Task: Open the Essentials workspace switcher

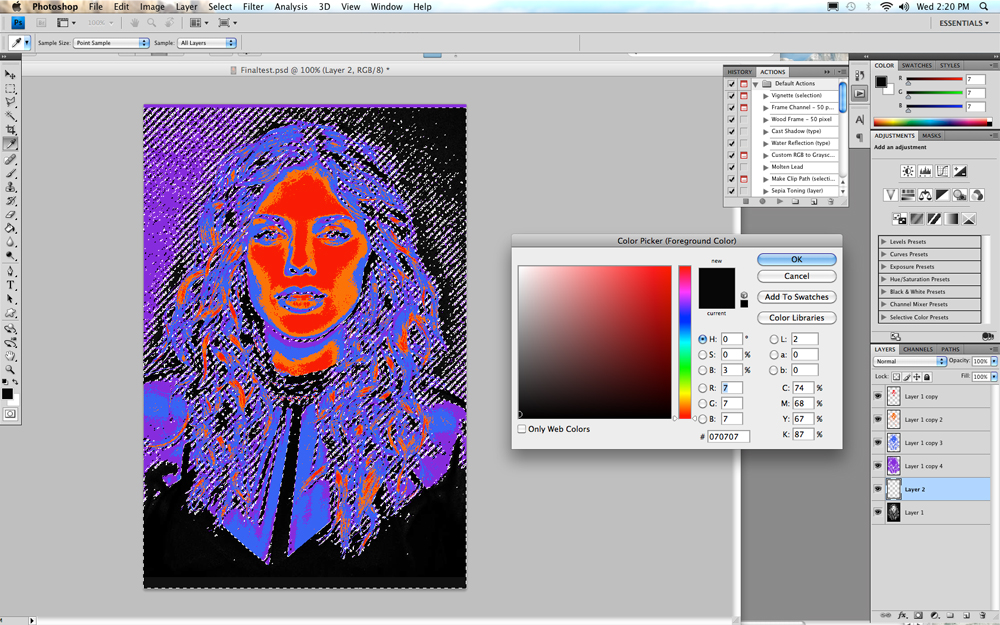Action: pyautogui.click(x=964, y=23)
